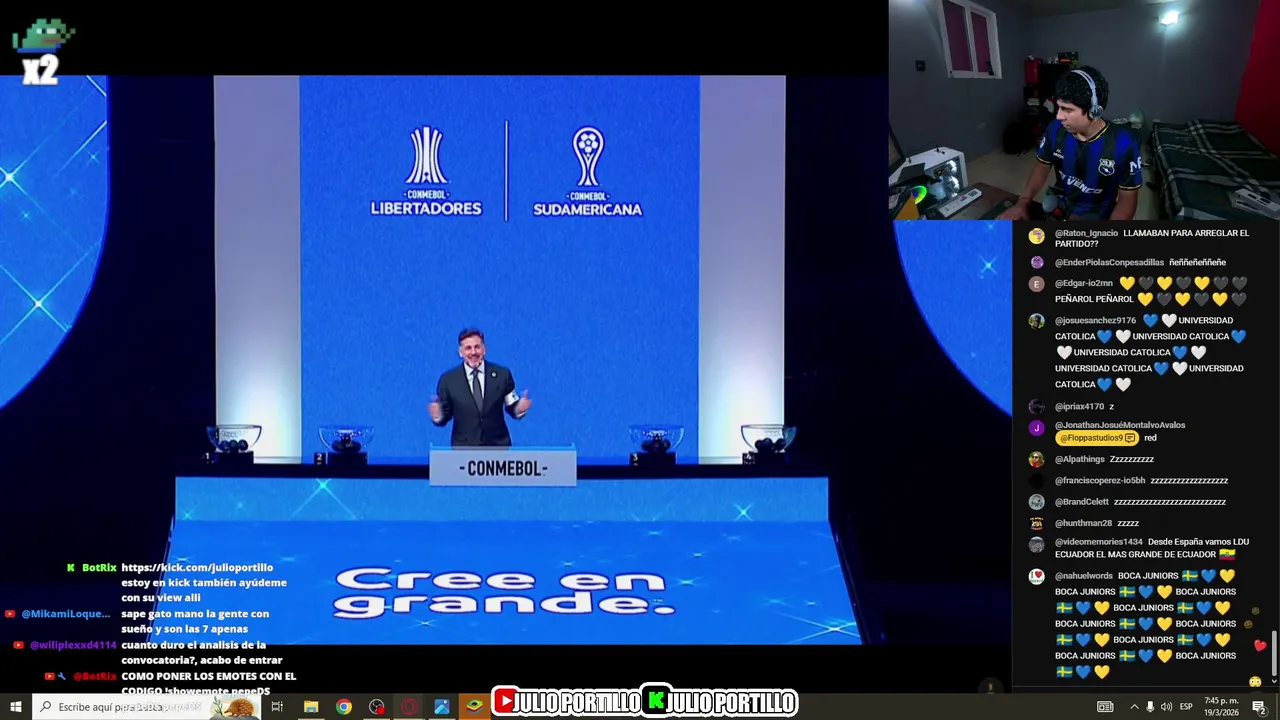Open the profile of @franciscoperez-io5bh
This screenshot has height=720, width=1280.
(1100, 481)
